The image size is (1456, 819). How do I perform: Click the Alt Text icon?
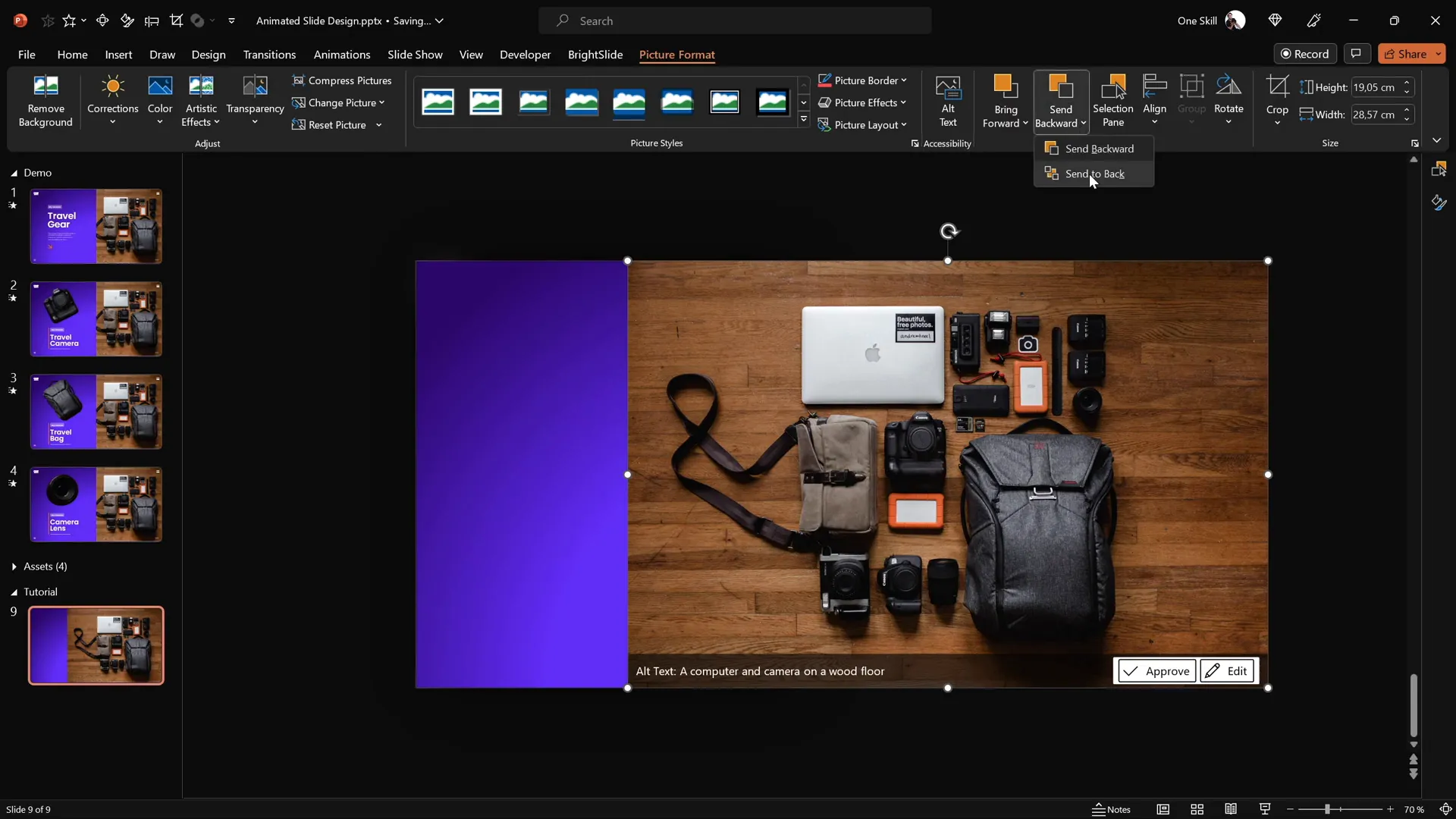[948, 100]
